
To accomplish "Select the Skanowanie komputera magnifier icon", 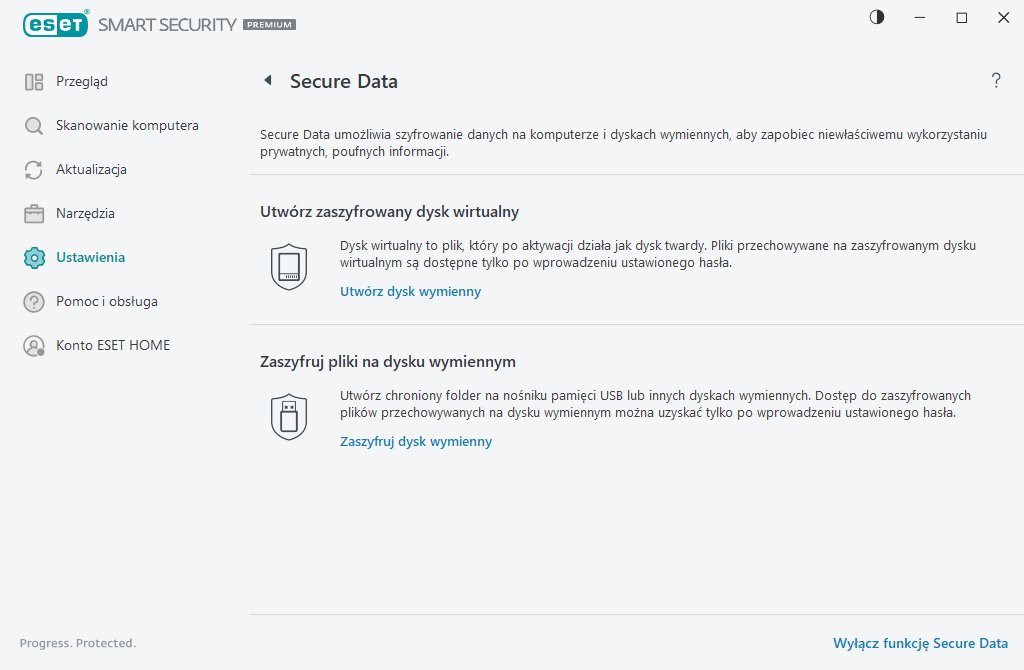I will [x=31, y=125].
